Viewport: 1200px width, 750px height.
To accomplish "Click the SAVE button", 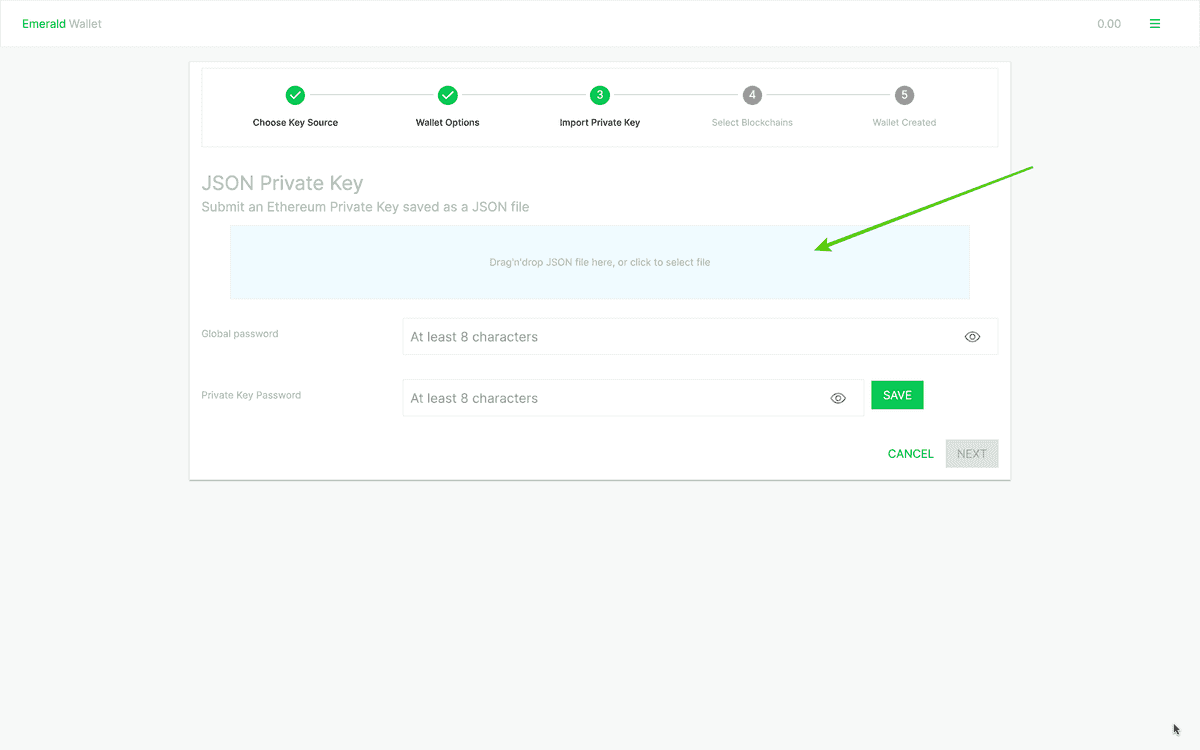I will pos(897,395).
